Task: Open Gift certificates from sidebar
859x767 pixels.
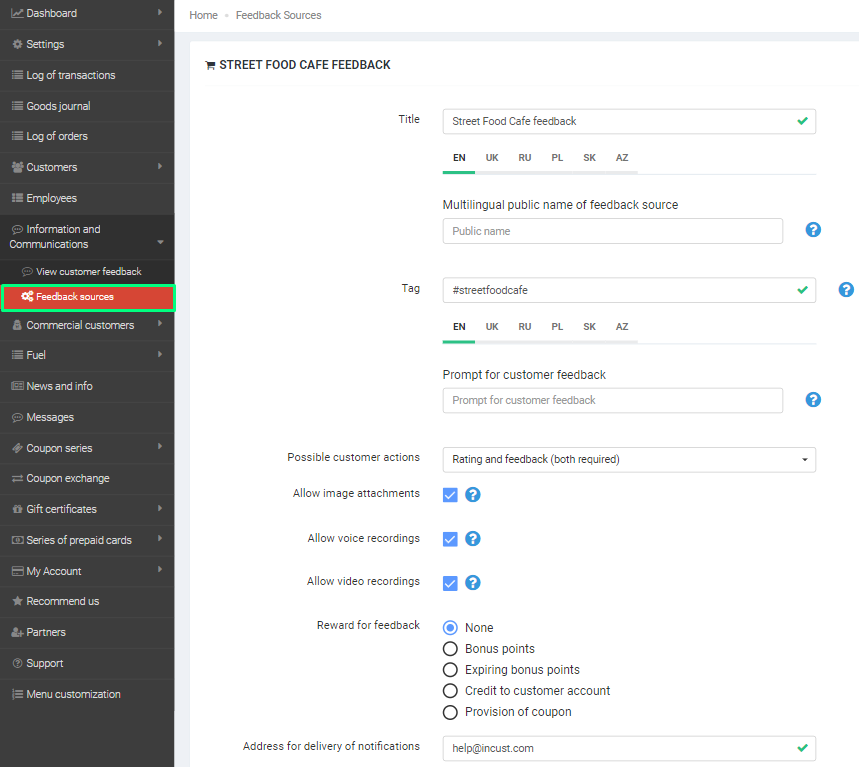Action: coord(62,509)
